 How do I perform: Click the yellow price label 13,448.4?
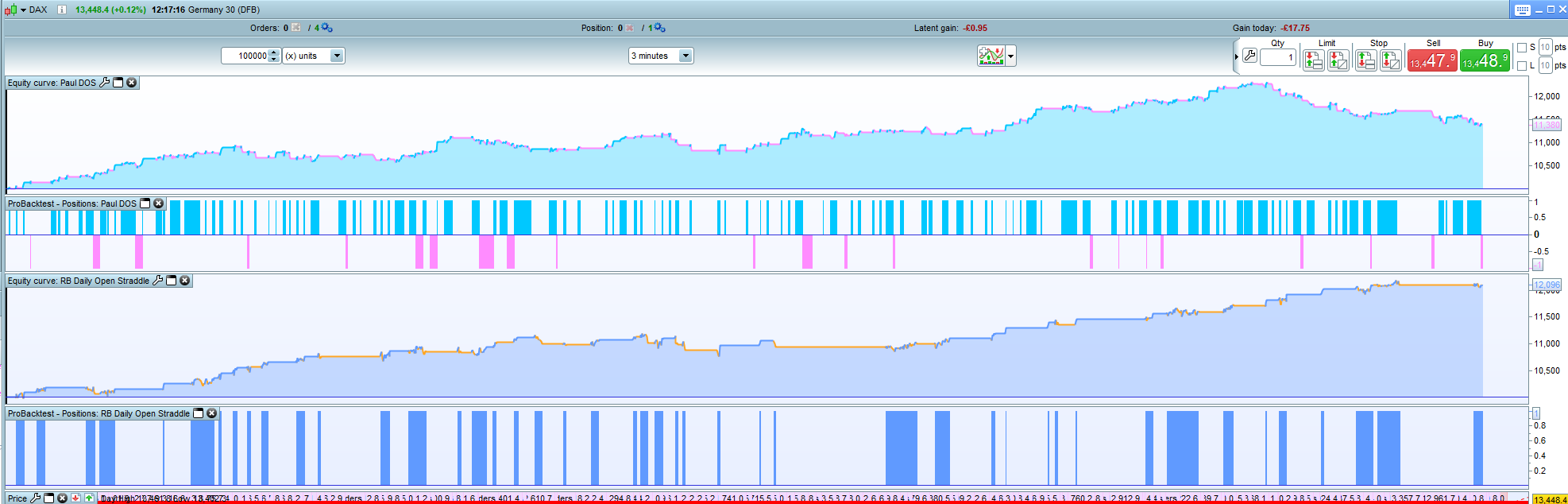click(x=1550, y=499)
